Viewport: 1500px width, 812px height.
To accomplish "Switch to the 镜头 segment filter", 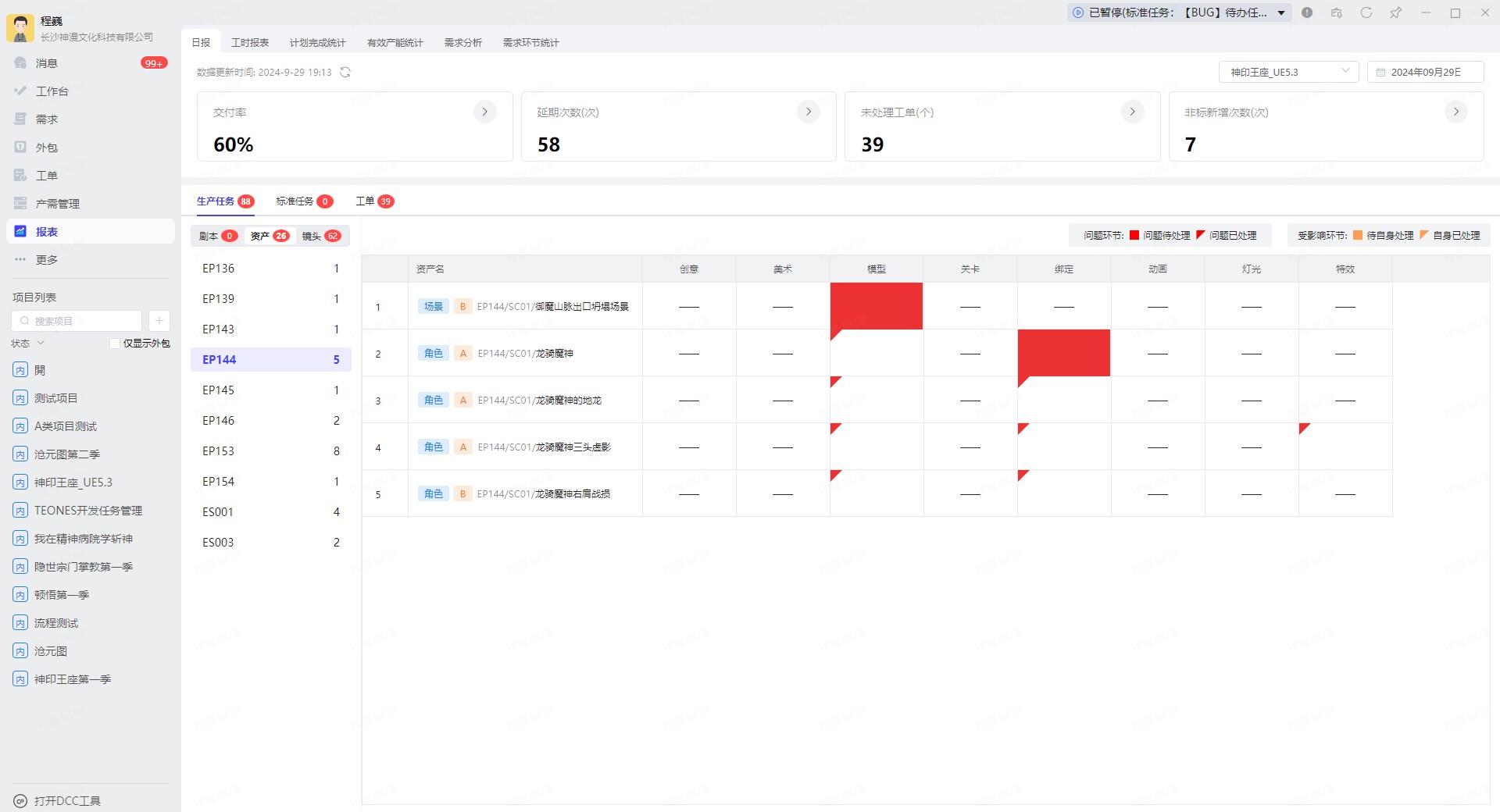I will (x=321, y=236).
